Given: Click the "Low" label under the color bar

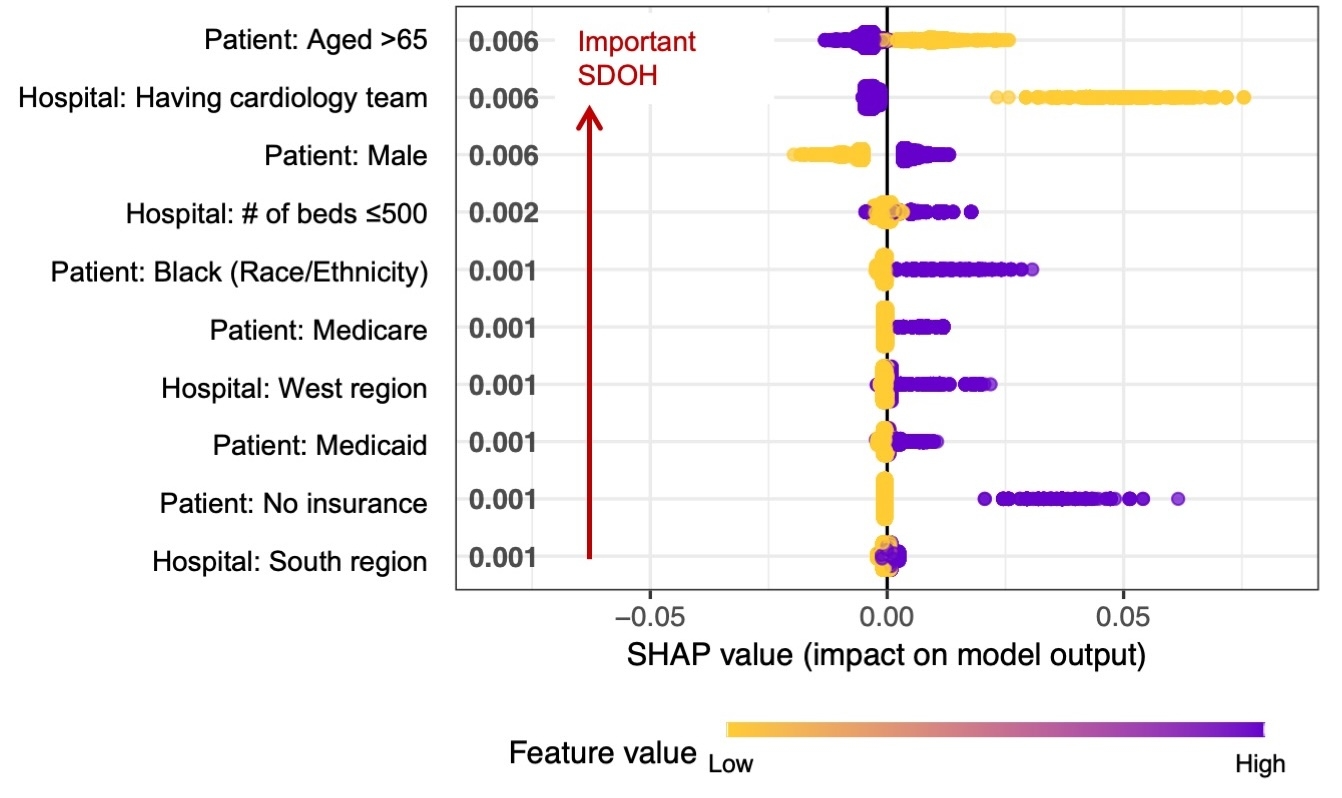Looking at the screenshot, I should point(730,765).
